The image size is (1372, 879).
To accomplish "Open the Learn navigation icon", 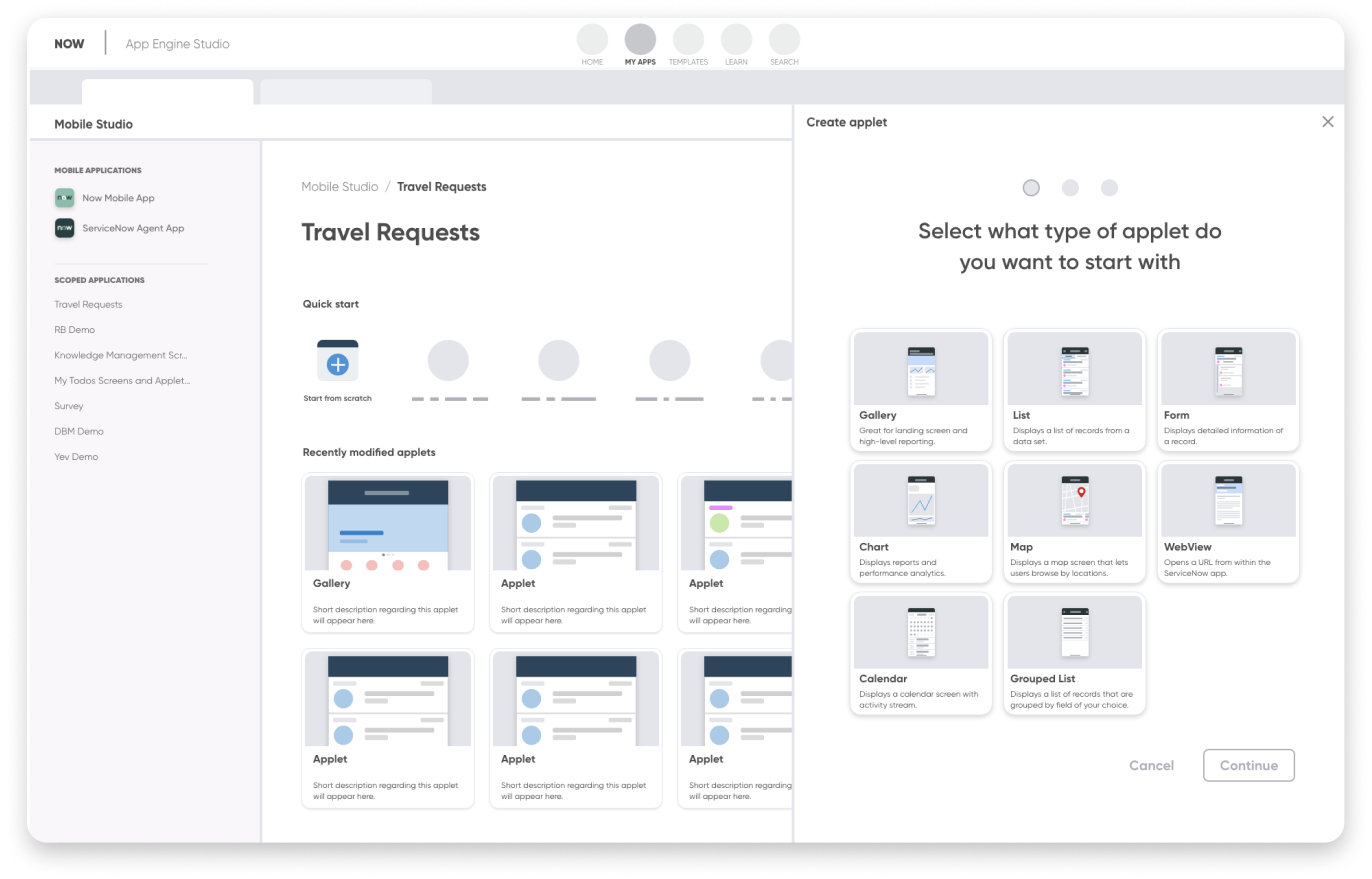I will [x=736, y=40].
